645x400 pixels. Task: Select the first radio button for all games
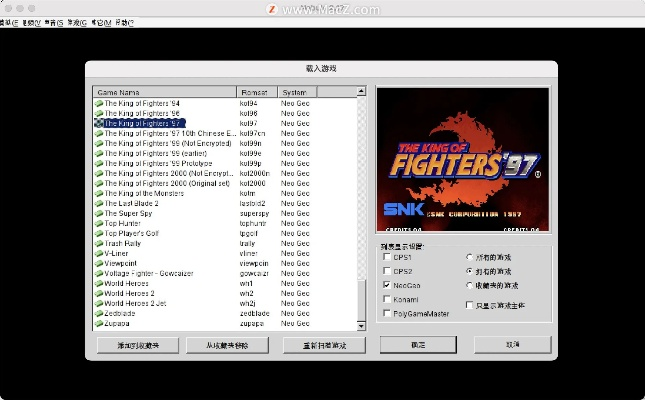click(468, 257)
